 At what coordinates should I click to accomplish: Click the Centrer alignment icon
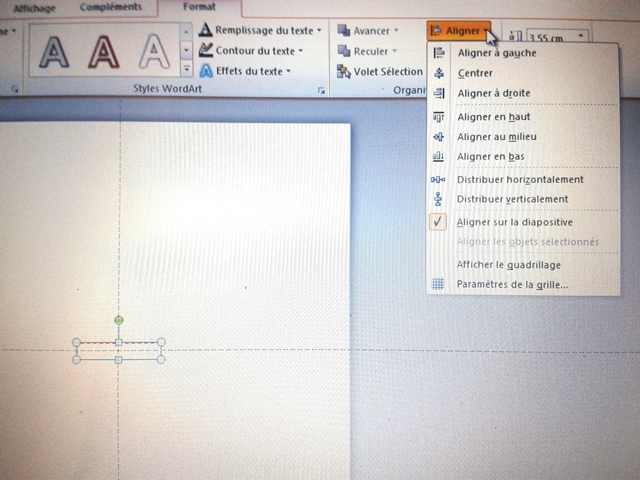pyautogui.click(x=438, y=73)
